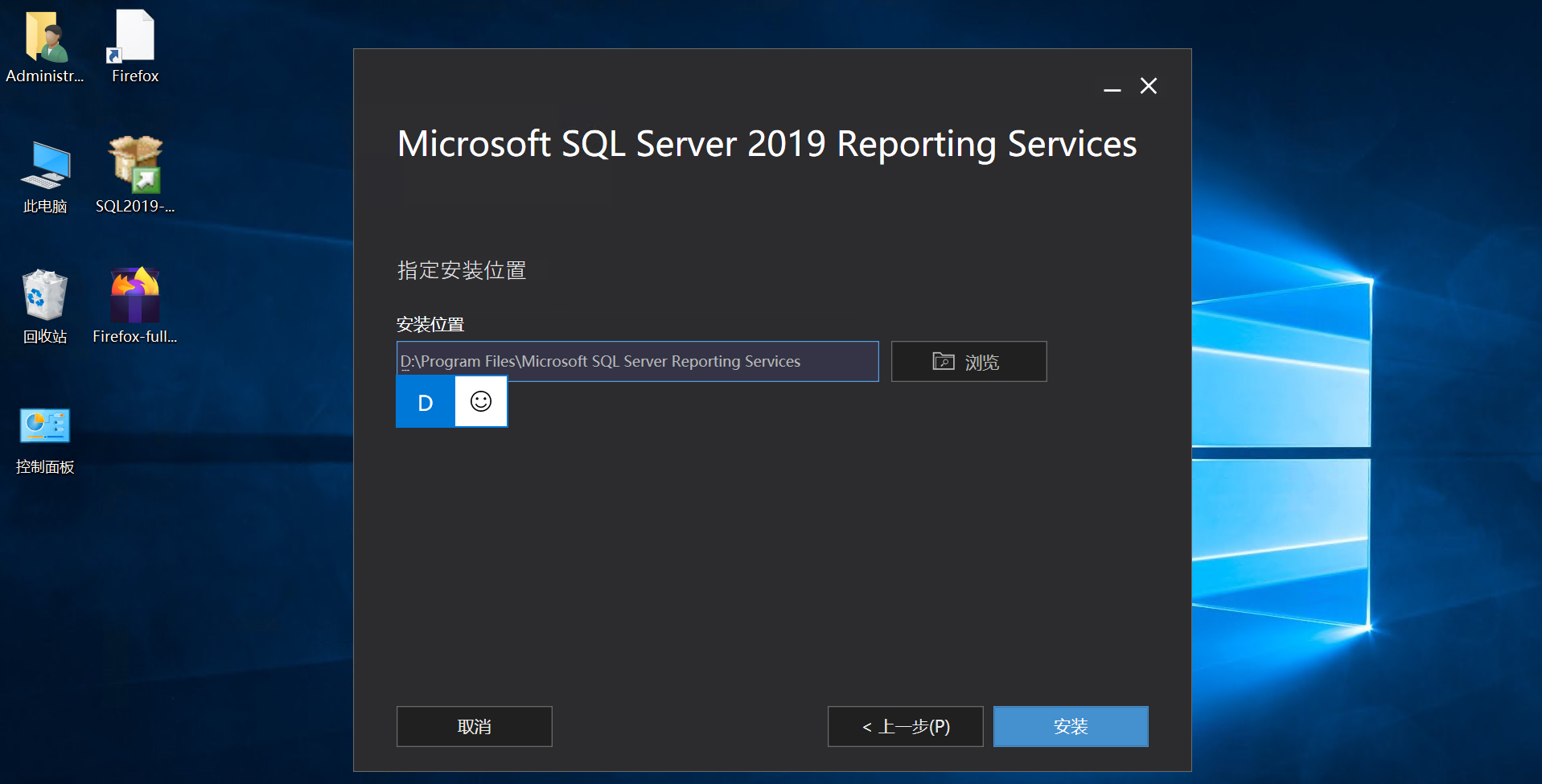Minimize the Reporting Services setup window
Image resolution: width=1542 pixels, height=784 pixels.
[1112, 87]
